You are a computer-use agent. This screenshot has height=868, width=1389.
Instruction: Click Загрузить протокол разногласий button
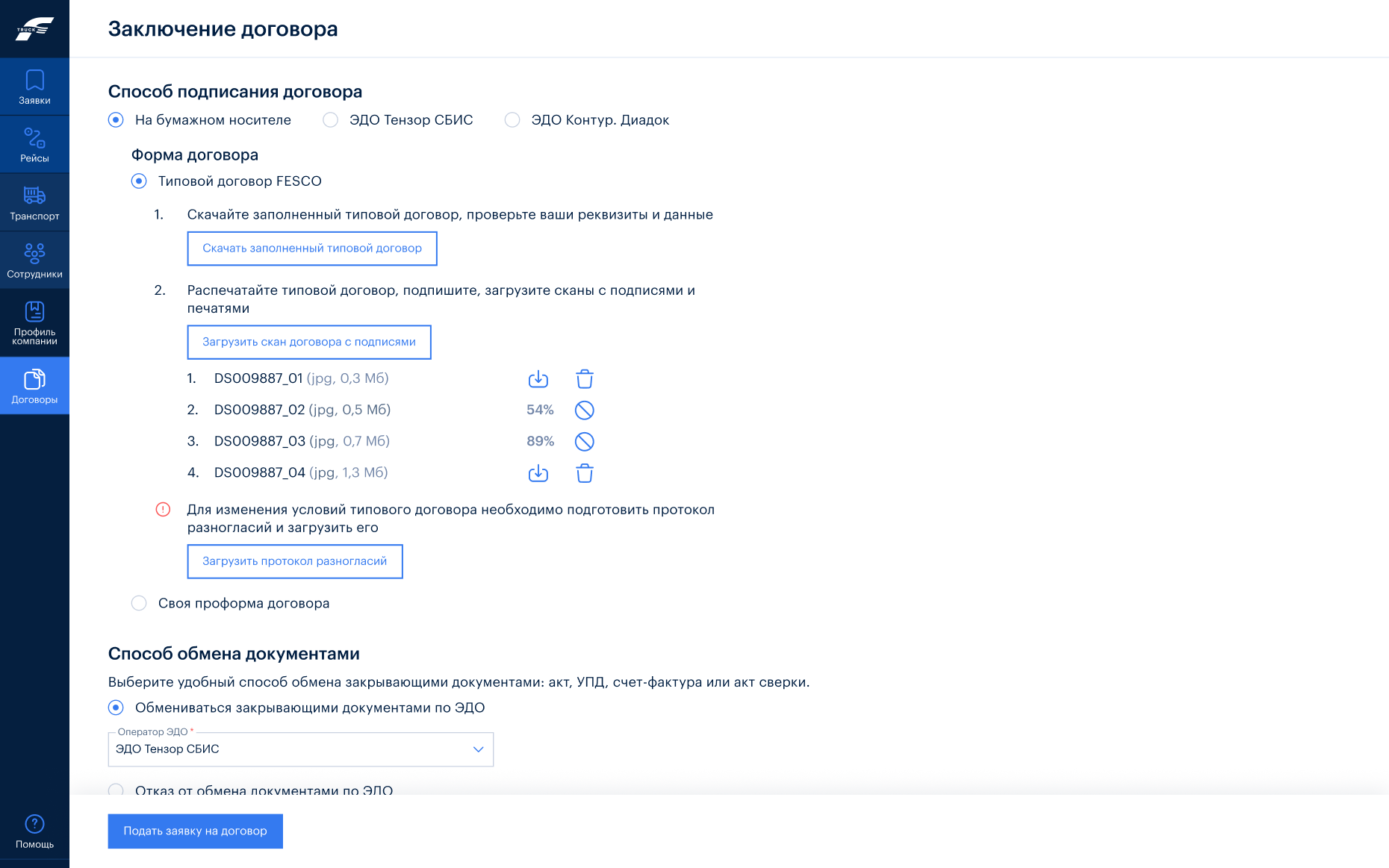point(295,561)
